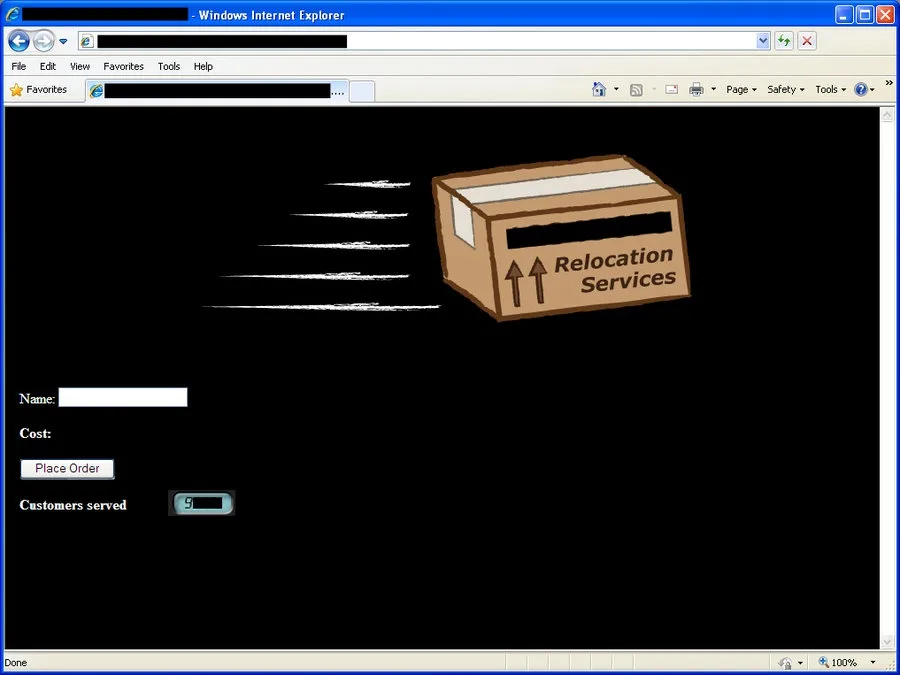Viewport: 900px width, 675px height.
Task: Expand the address bar history dropdown
Action: point(763,41)
